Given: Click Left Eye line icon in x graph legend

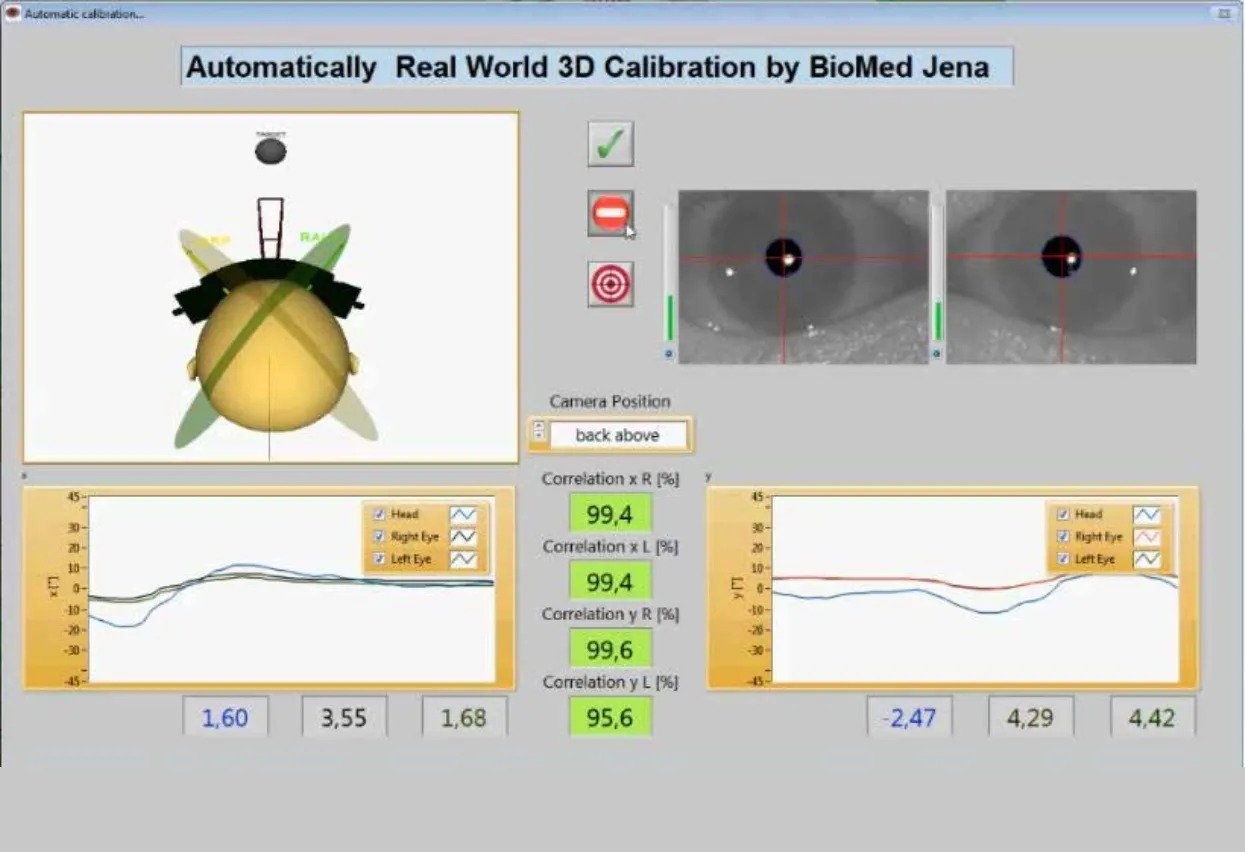Looking at the screenshot, I should tap(463, 559).
